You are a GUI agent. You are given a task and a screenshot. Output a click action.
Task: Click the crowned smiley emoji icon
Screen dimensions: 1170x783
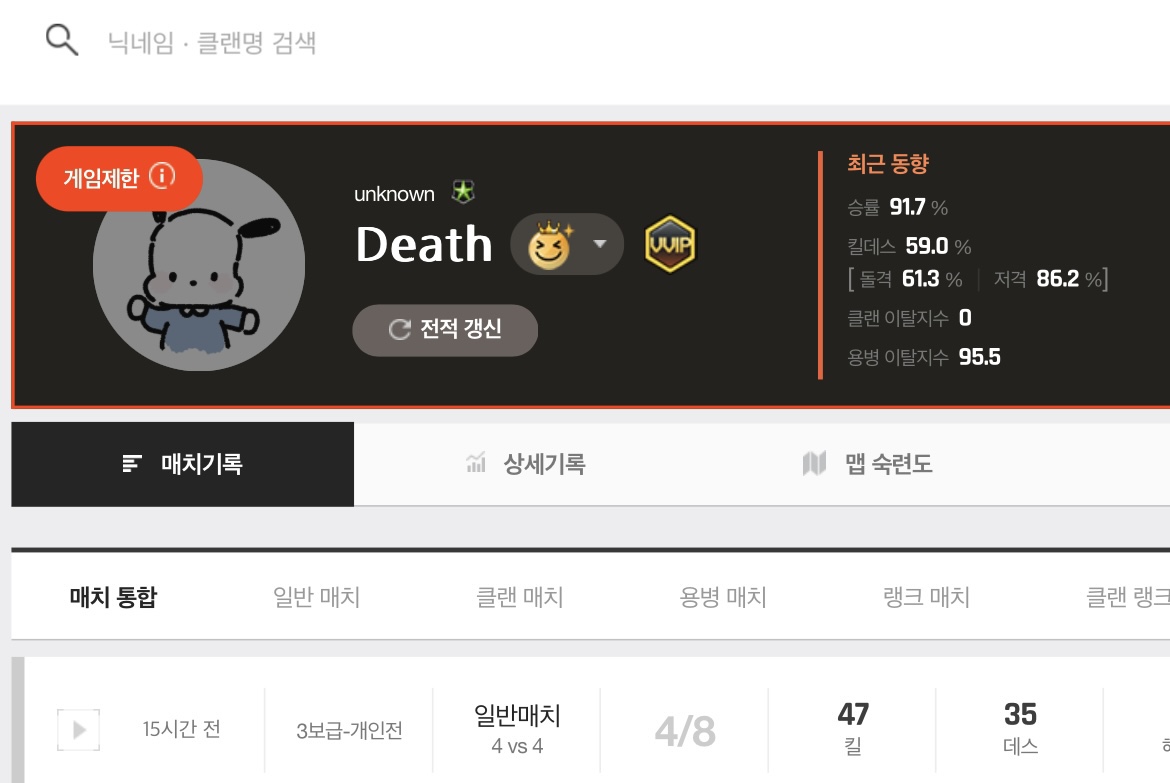(x=550, y=244)
